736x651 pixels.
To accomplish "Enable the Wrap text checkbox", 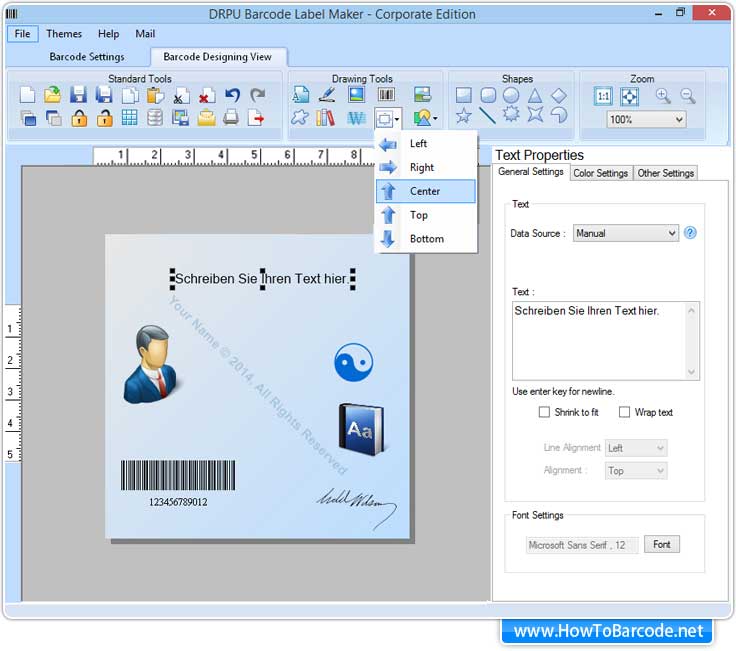I will pos(624,412).
